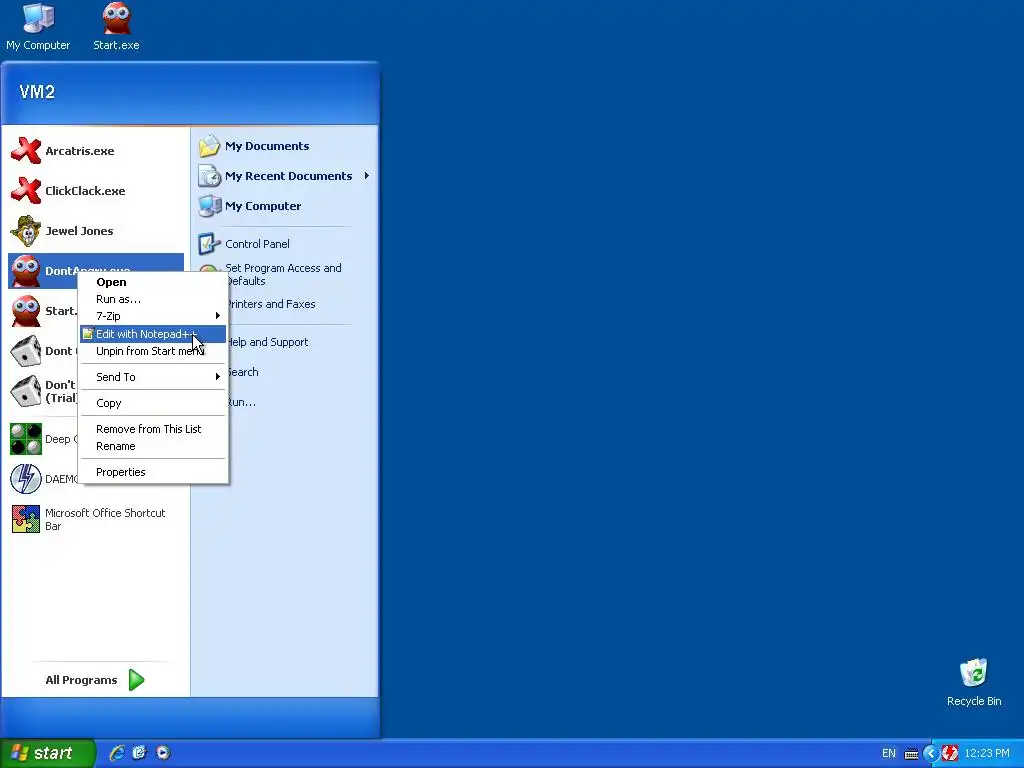Click the Windows start button
Image resolution: width=1024 pixels, height=768 pixels.
tap(47, 753)
